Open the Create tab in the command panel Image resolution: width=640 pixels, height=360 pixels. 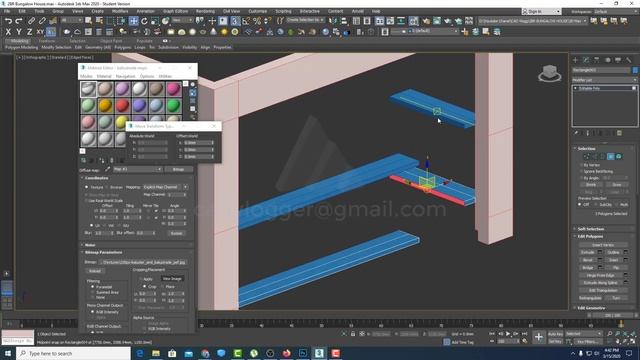point(576,60)
